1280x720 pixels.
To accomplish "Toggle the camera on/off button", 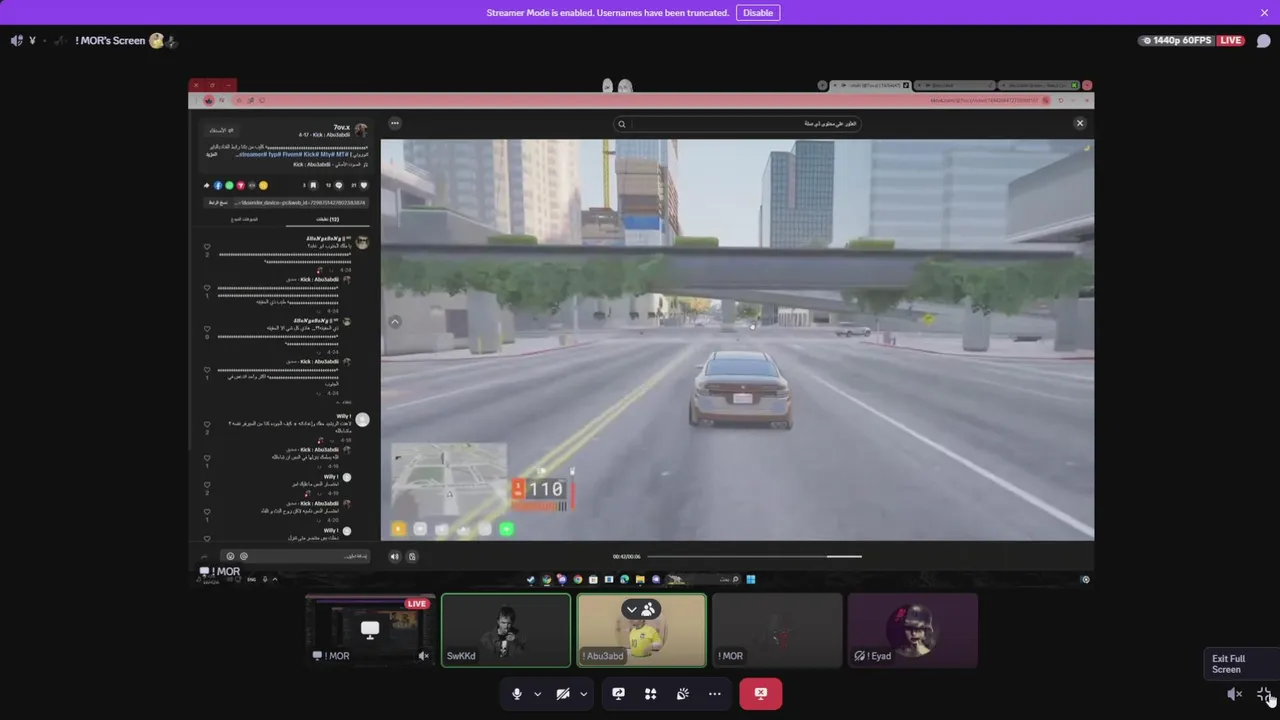I will [x=563, y=694].
